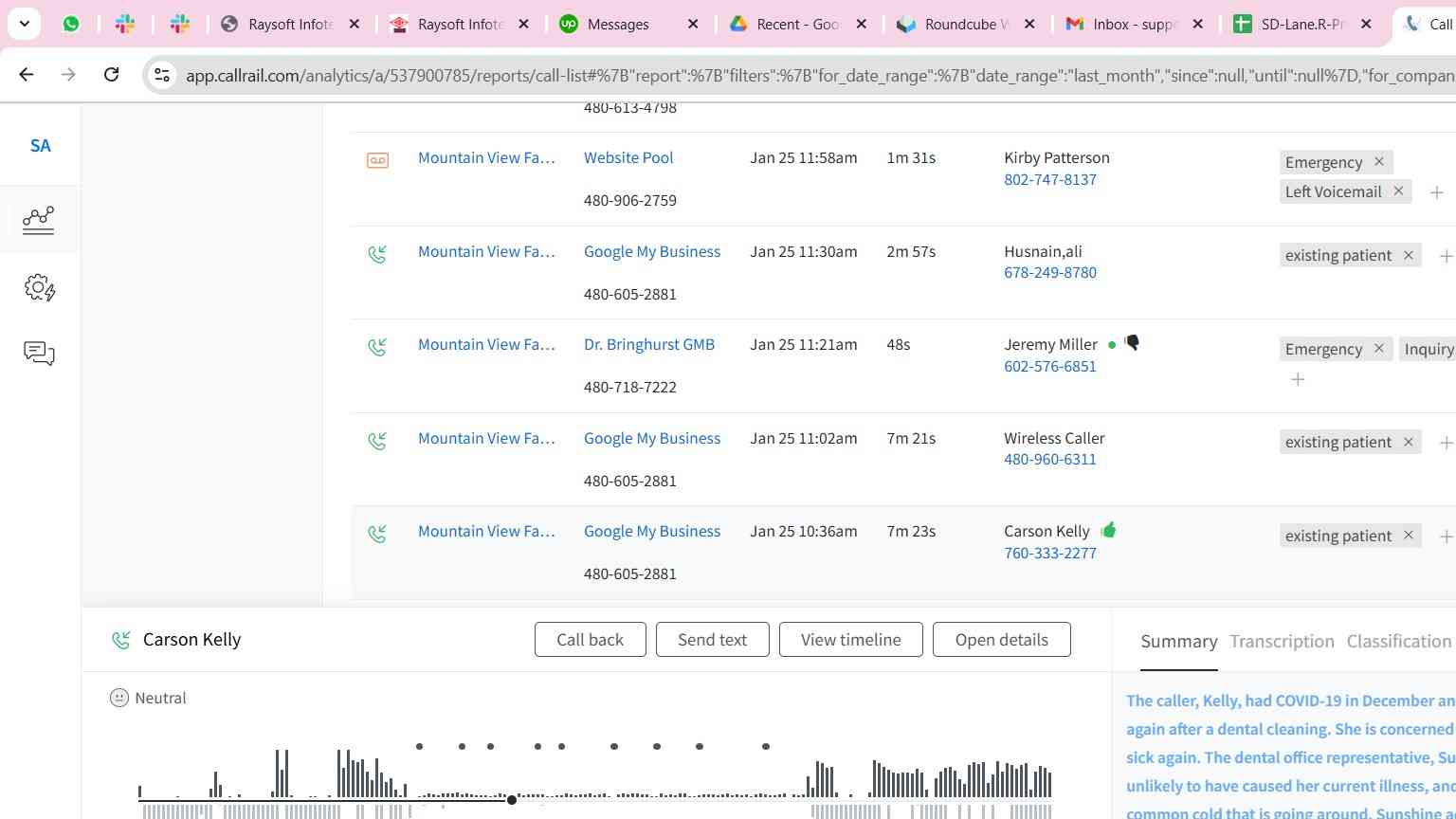Open Mountain View company link in Kirby Patterson row
The image size is (1456, 819).
pyautogui.click(x=486, y=158)
